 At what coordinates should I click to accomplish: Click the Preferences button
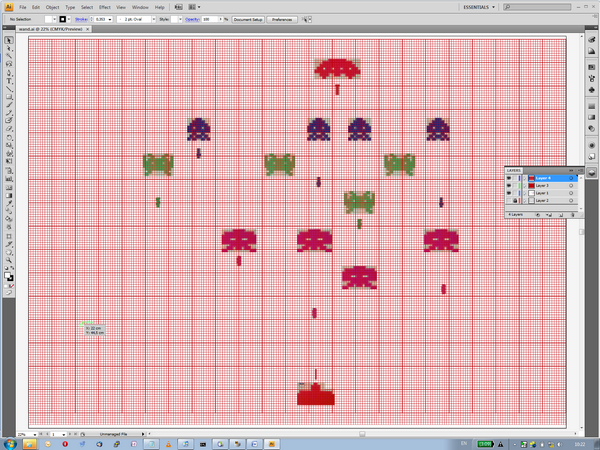(x=282, y=20)
